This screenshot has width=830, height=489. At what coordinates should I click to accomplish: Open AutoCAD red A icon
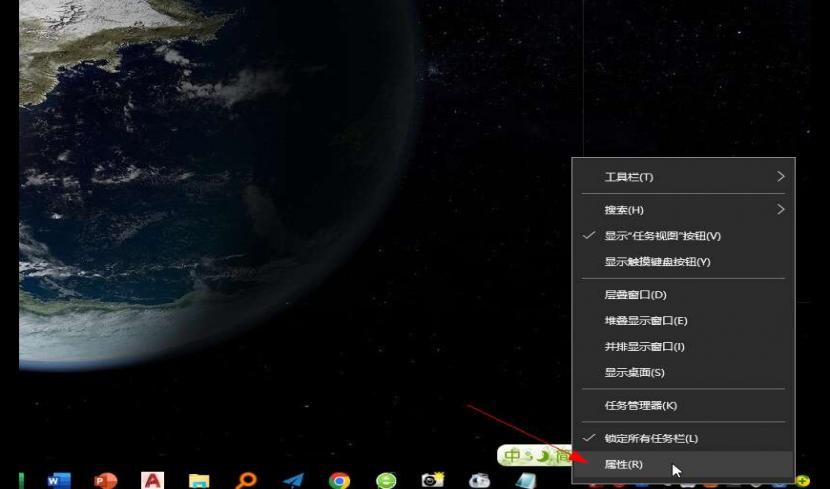152,480
